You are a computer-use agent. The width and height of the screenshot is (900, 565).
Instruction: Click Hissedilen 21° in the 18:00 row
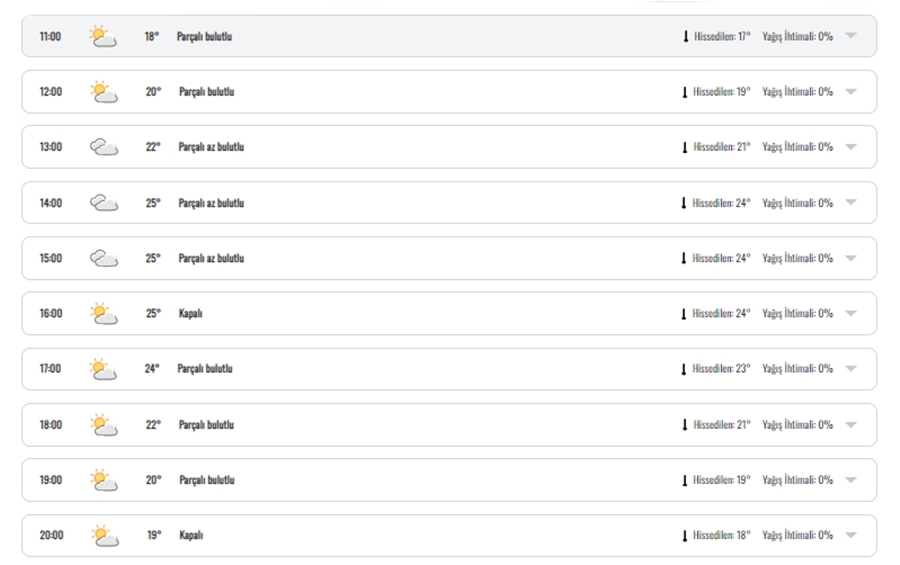[721, 424]
